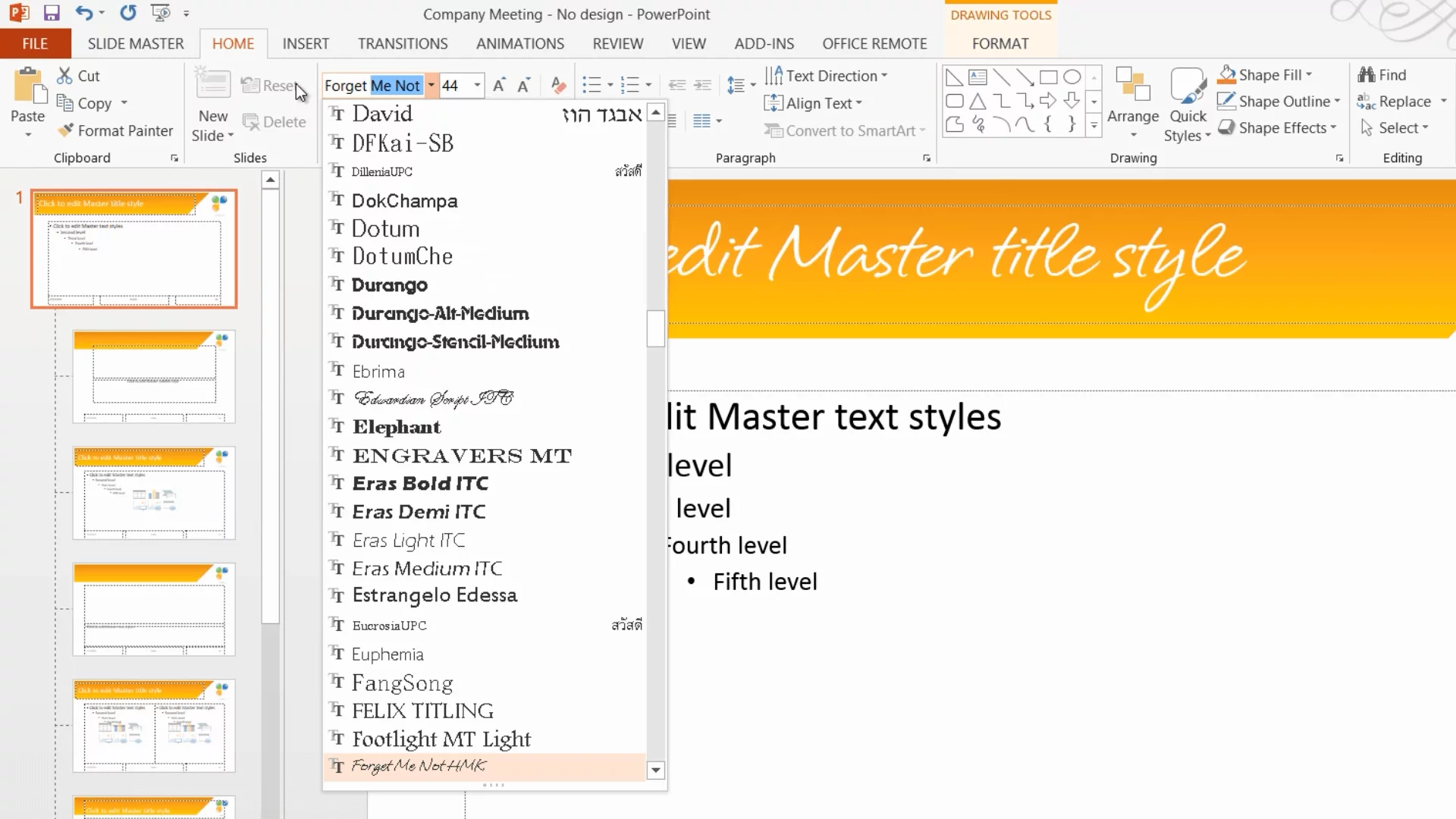Switch to the INSERT ribbon tab
This screenshot has width=1456, height=819.
click(x=306, y=44)
